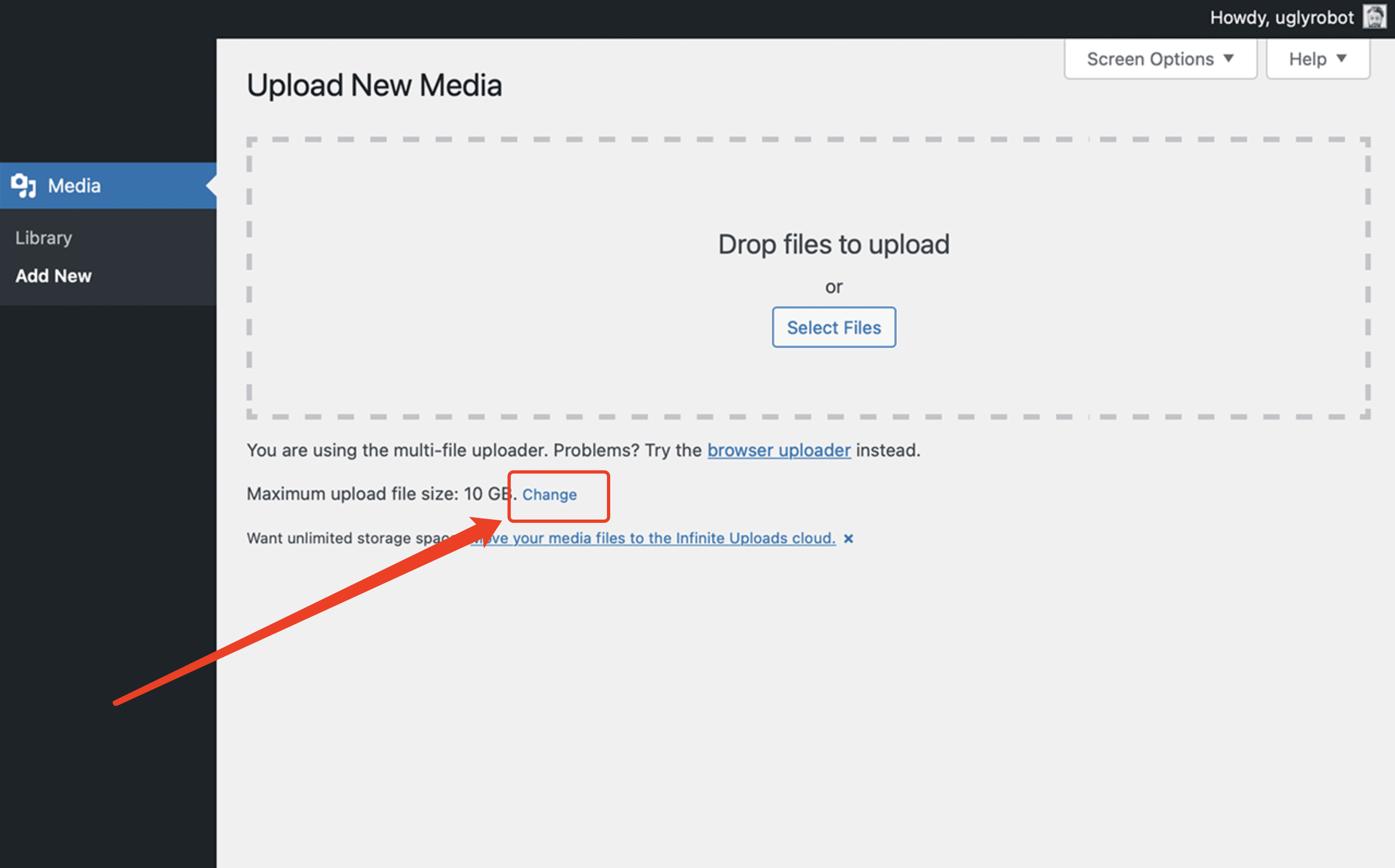
Task: Click the Media camera-and-music icon in sidebar
Action: (x=23, y=185)
